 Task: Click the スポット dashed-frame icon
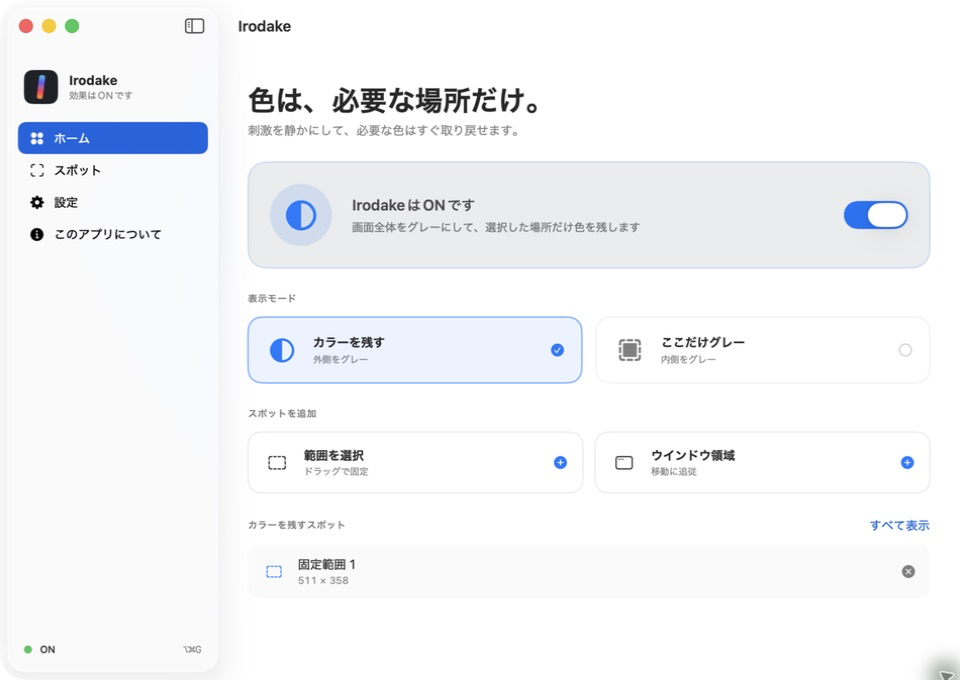pyautogui.click(x=37, y=170)
